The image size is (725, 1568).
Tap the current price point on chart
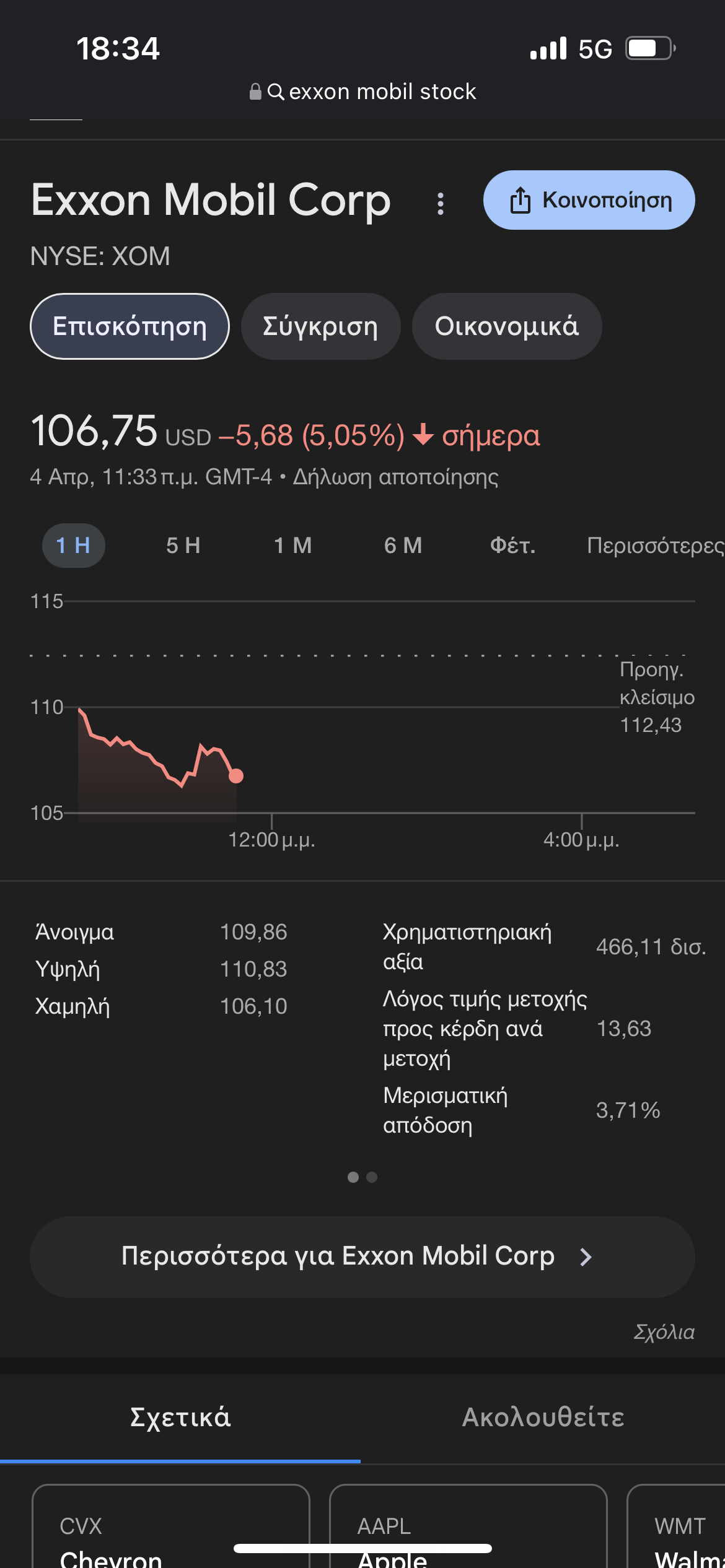[x=236, y=776]
